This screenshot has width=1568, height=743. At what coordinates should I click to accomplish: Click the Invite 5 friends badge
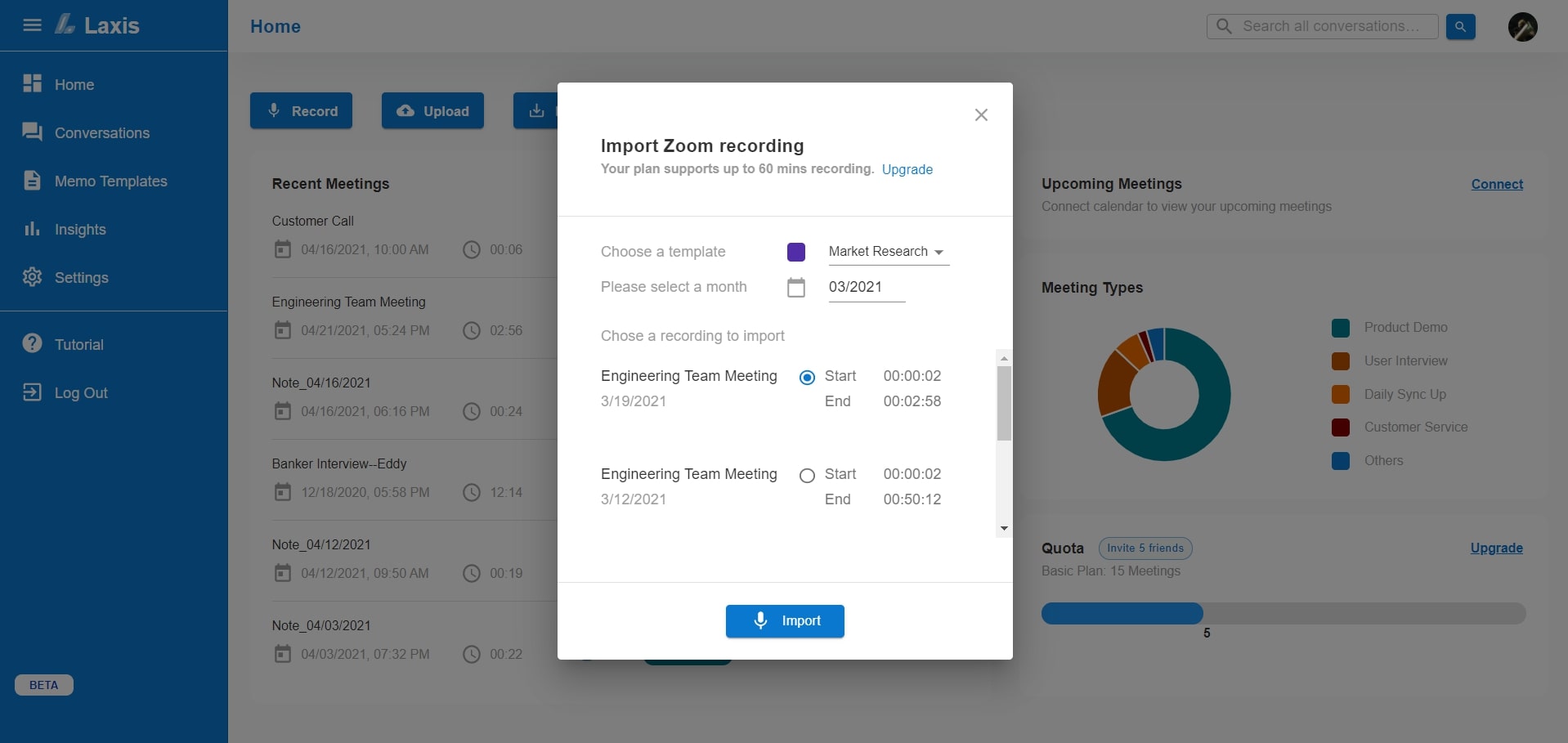coord(1145,548)
